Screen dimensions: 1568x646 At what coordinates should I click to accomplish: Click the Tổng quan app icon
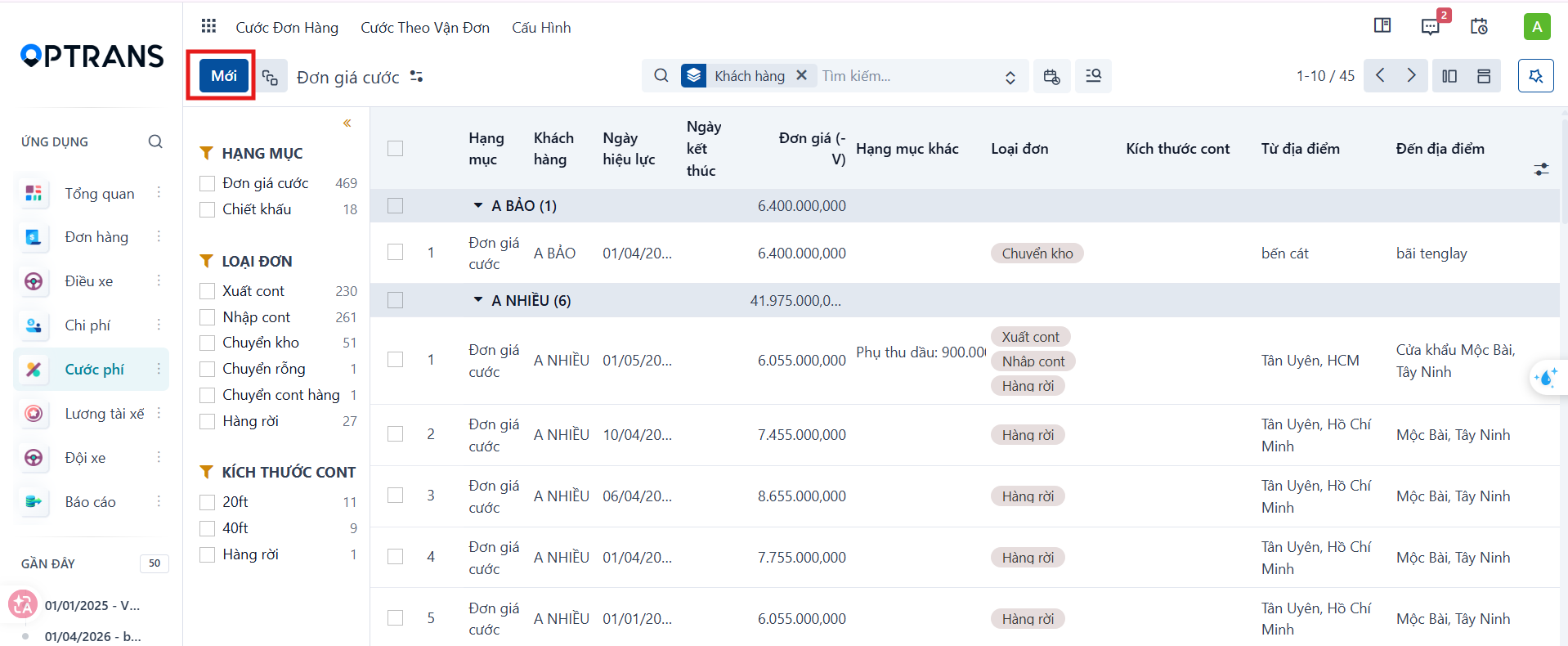[x=34, y=193]
